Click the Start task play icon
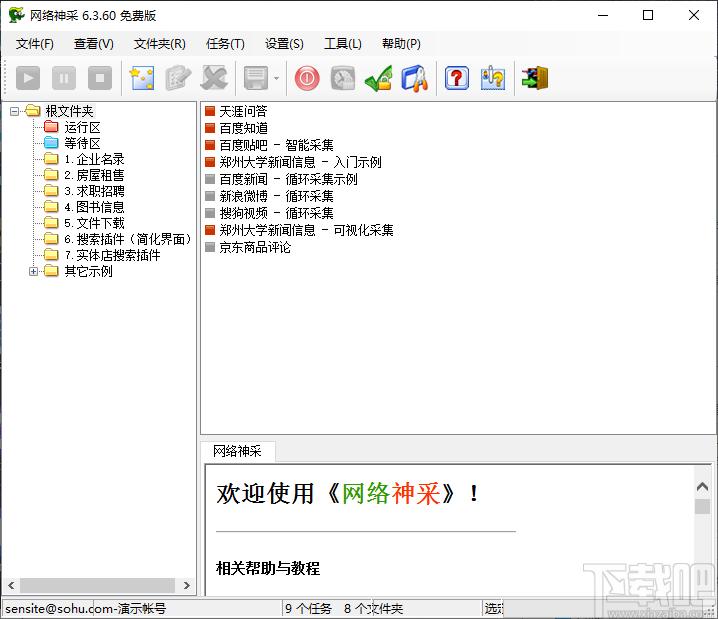The height and width of the screenshot is (619, 718). point(28,78)
